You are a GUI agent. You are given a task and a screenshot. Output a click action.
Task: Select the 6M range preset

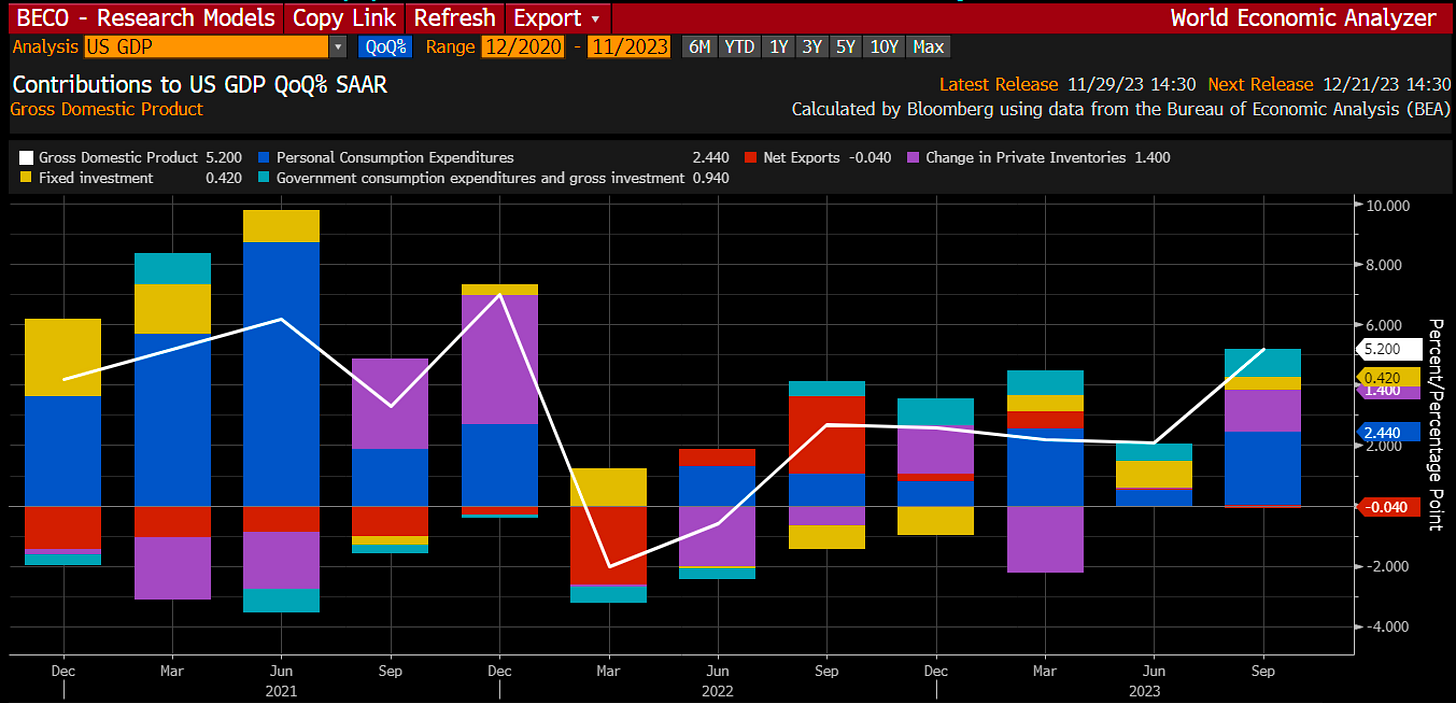pos(698,47)
